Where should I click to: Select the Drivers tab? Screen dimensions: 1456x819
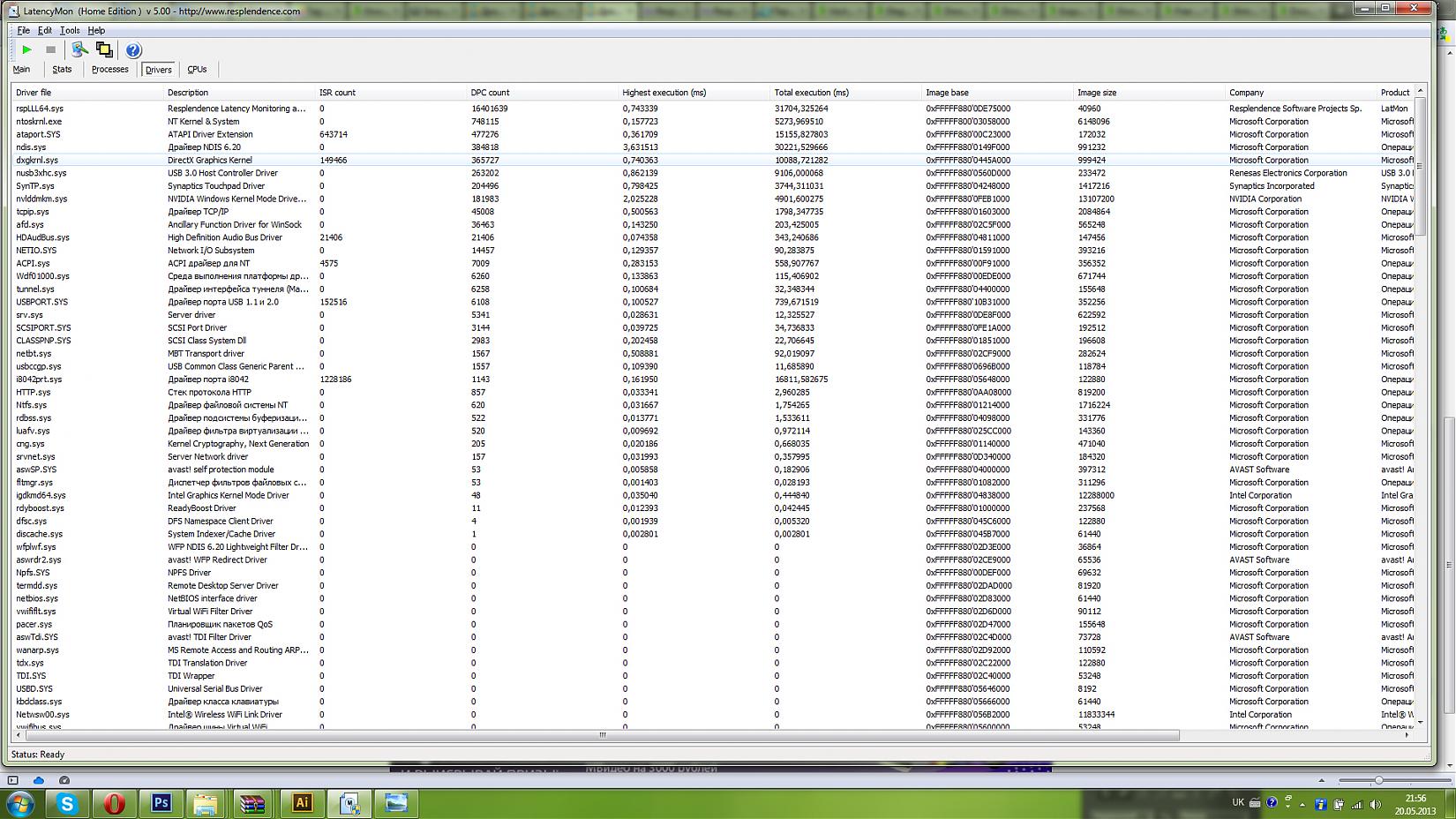(x=159, y=70)
